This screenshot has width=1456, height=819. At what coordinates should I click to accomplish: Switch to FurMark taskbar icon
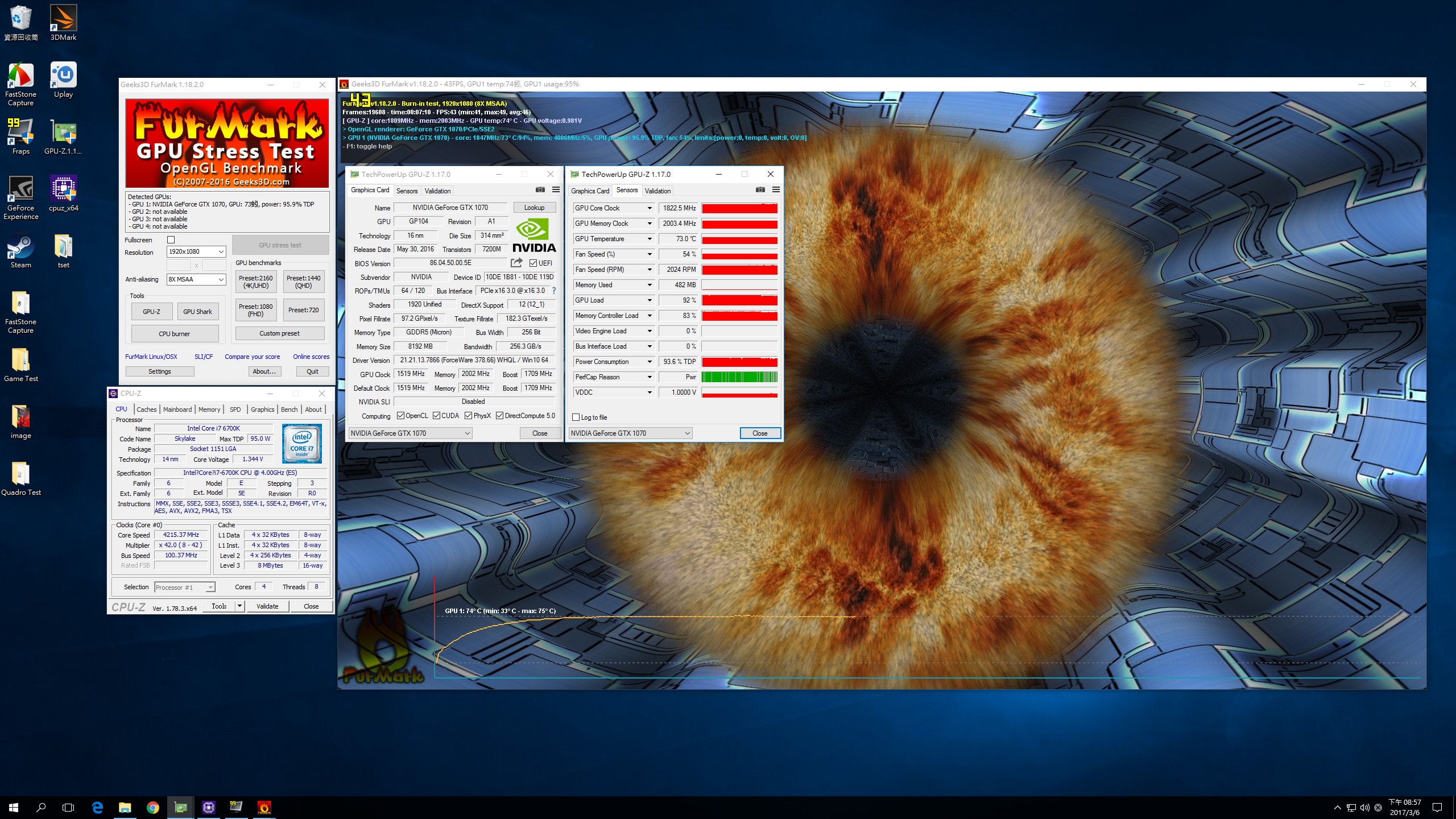click(x=264, y=807)
